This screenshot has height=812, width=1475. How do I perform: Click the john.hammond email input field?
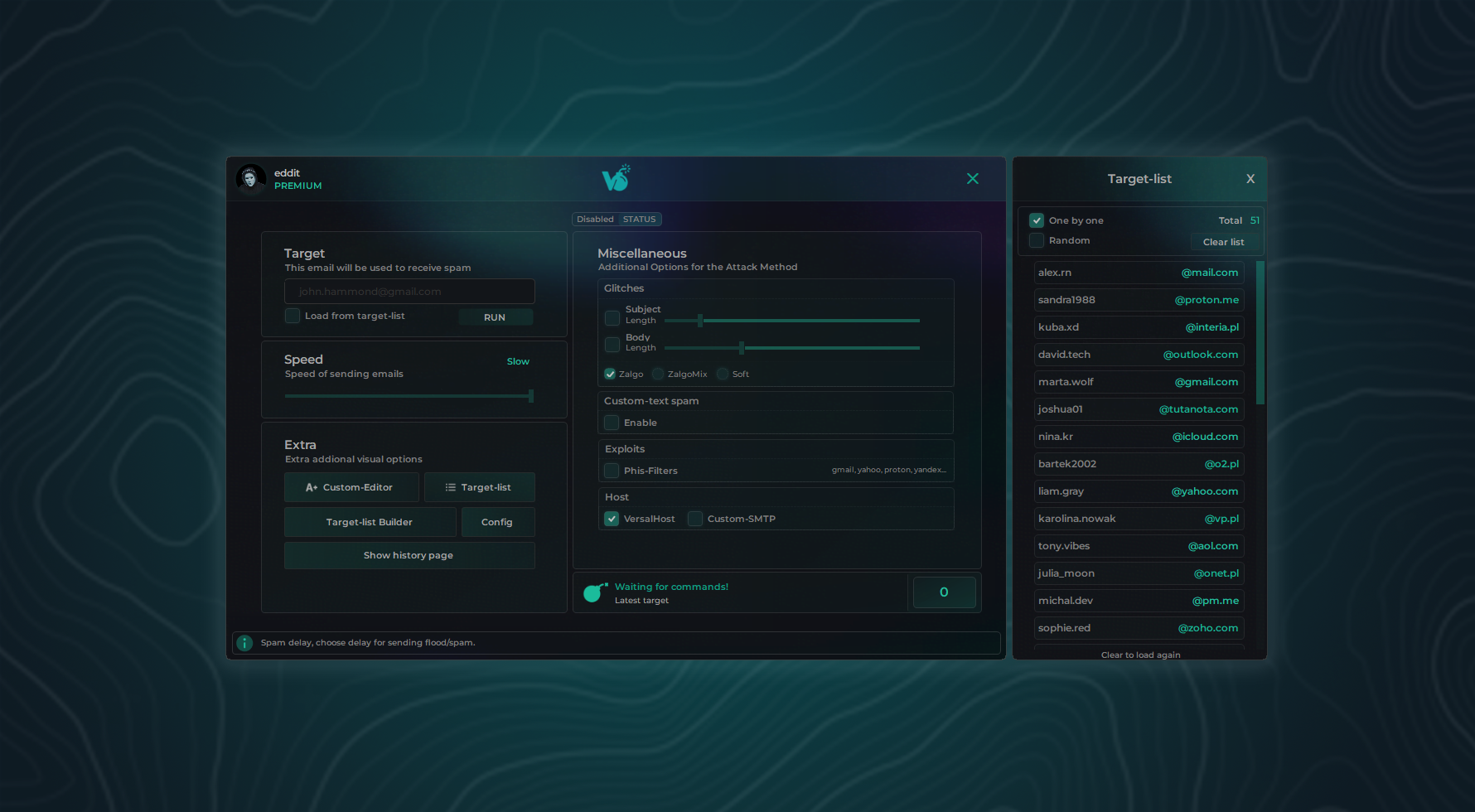[x=409, y=291]
